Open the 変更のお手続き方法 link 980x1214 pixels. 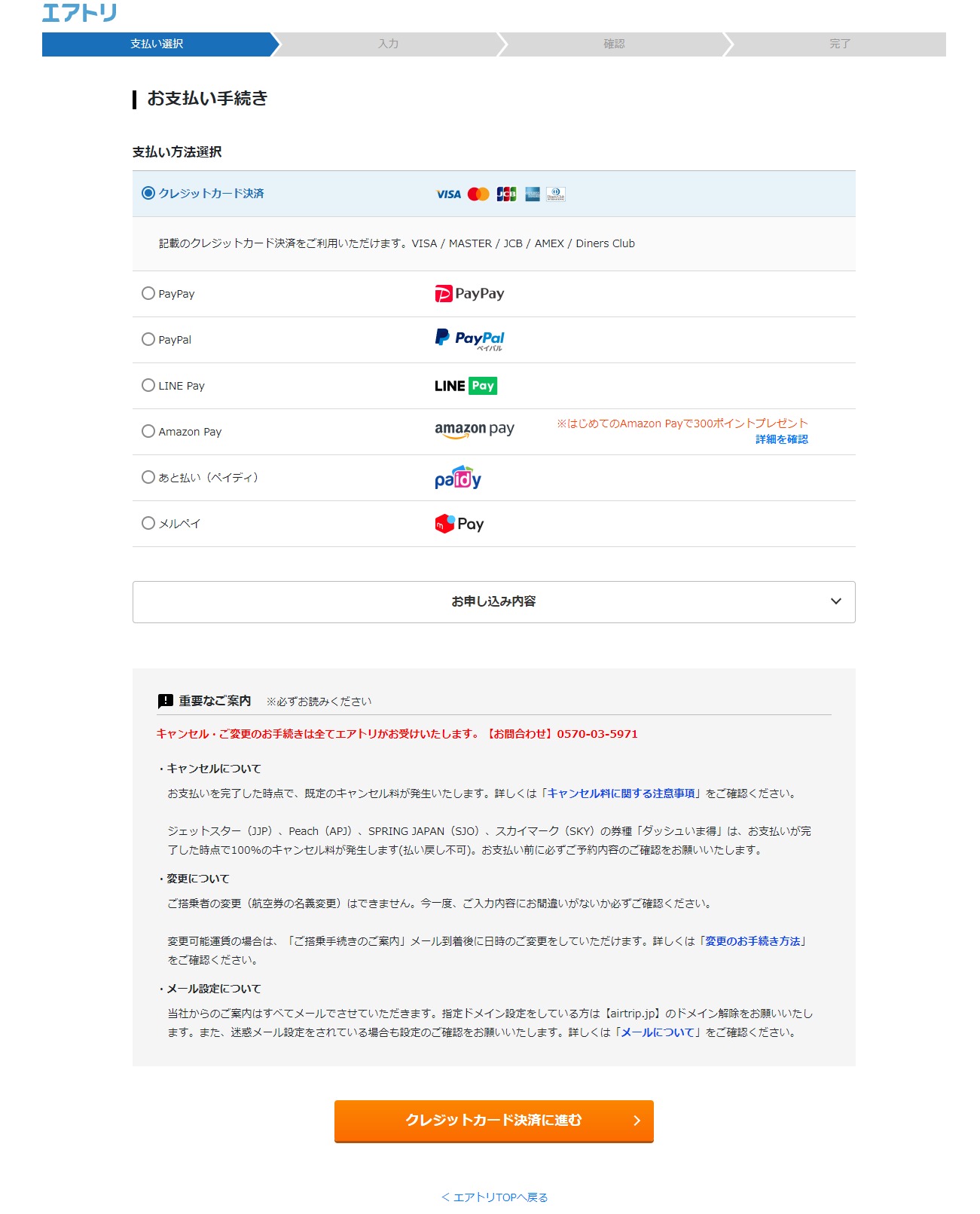(x=753, y=941)
